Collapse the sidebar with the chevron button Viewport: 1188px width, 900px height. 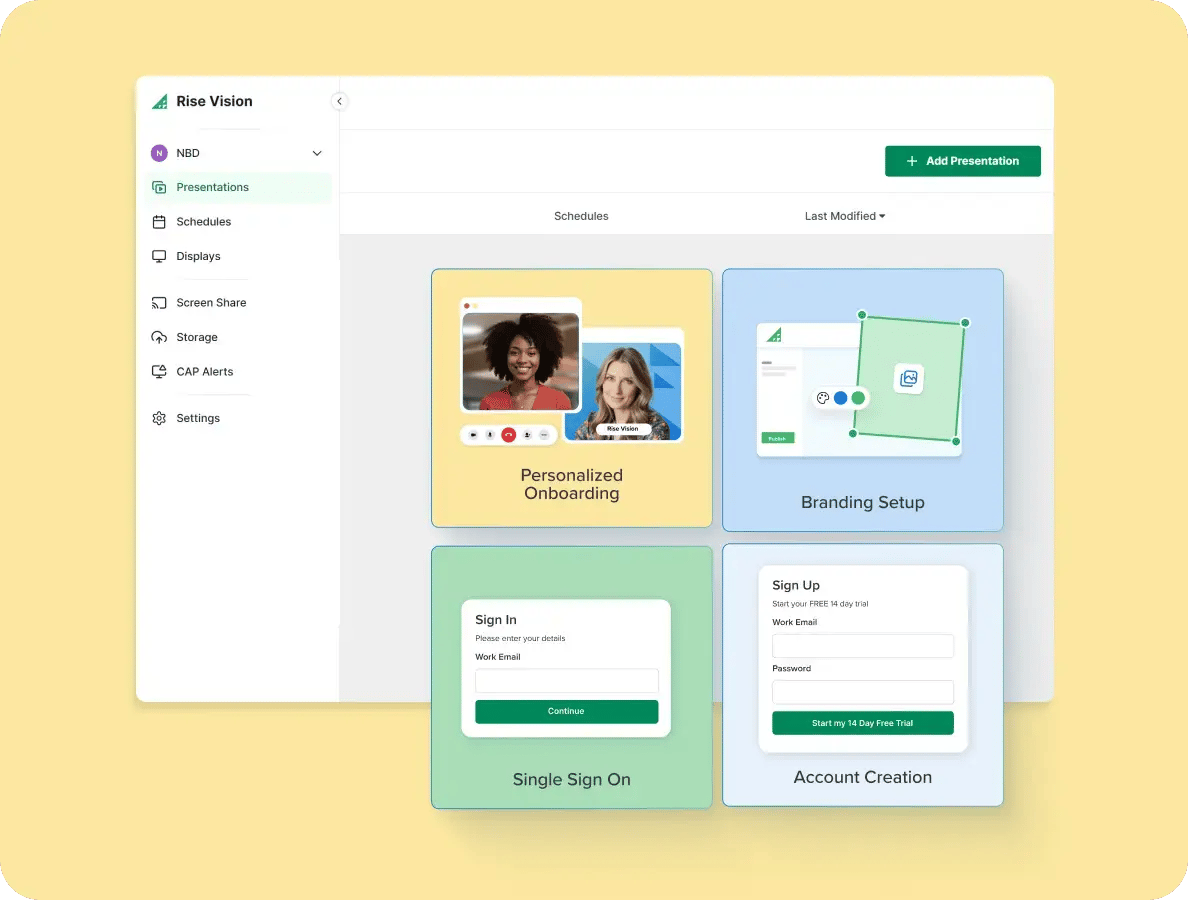coord(339,101)
